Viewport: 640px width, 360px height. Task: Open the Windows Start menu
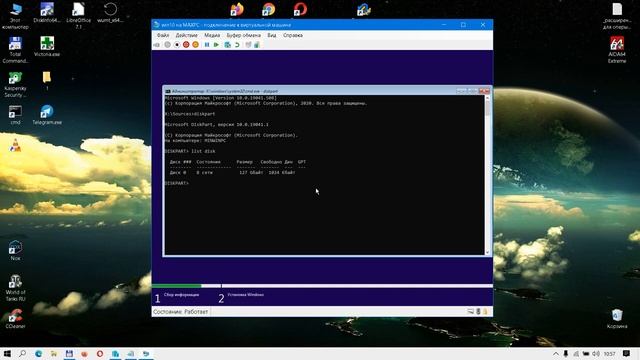7,354
